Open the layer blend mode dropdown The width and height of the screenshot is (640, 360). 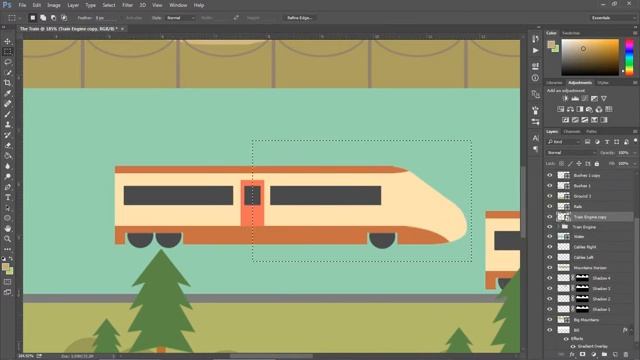click(x=571, y=153)
